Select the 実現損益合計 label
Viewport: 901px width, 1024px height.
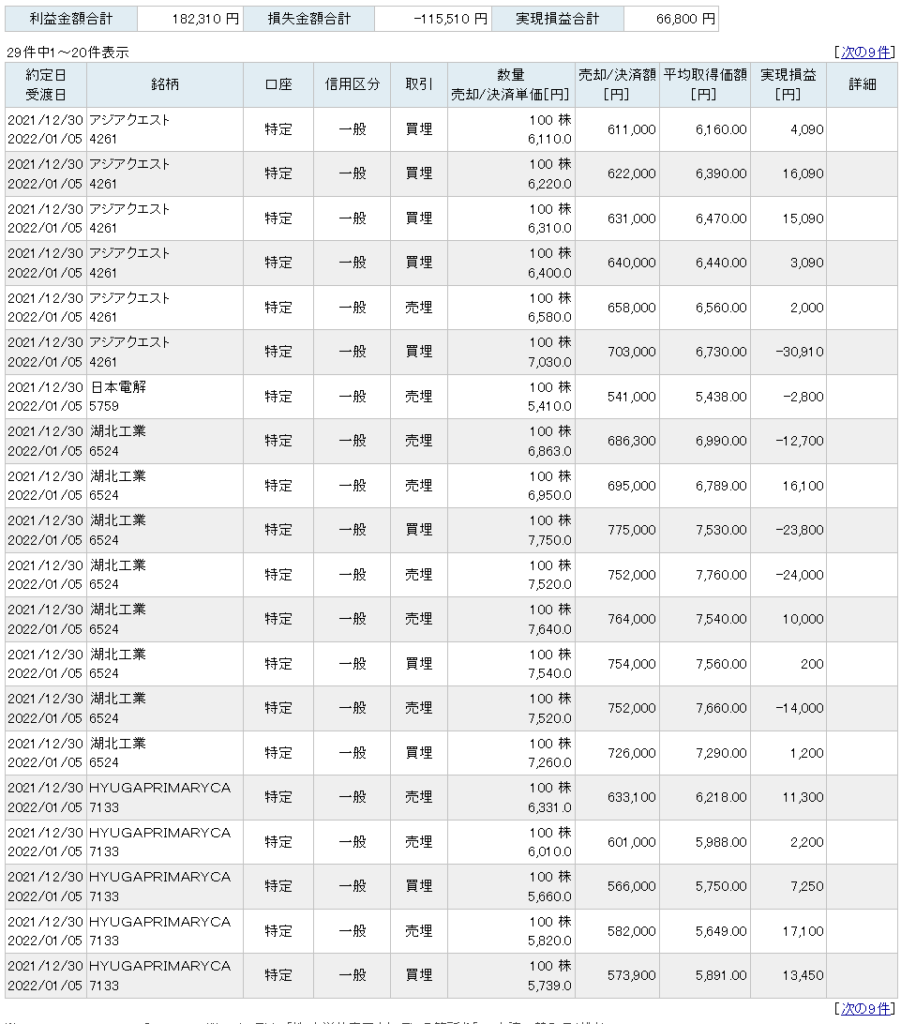point(558,19)
